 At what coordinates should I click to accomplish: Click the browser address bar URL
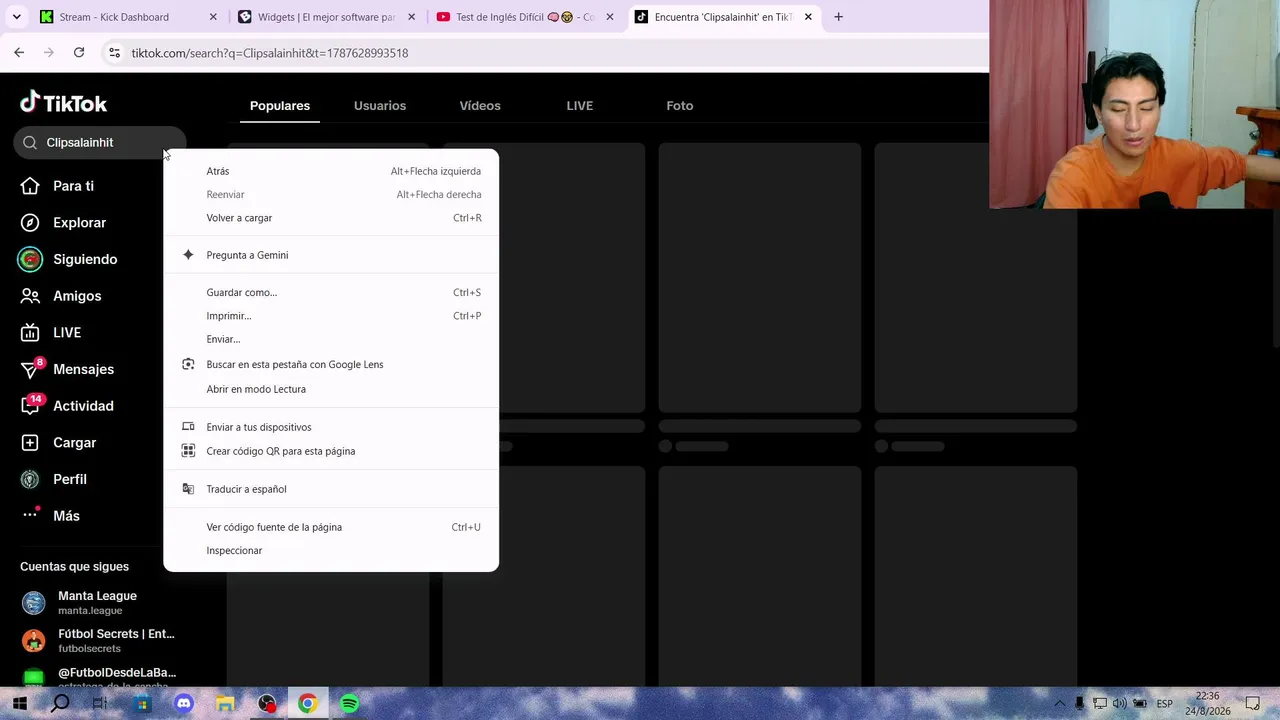(x=270, y=53)
